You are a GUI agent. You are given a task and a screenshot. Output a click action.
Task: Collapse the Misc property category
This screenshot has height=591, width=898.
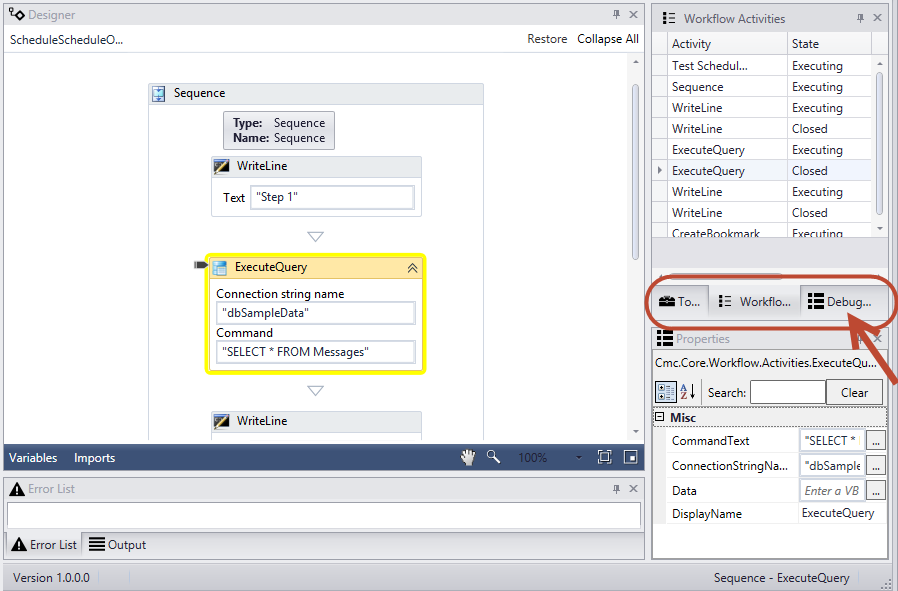point(661,418)
